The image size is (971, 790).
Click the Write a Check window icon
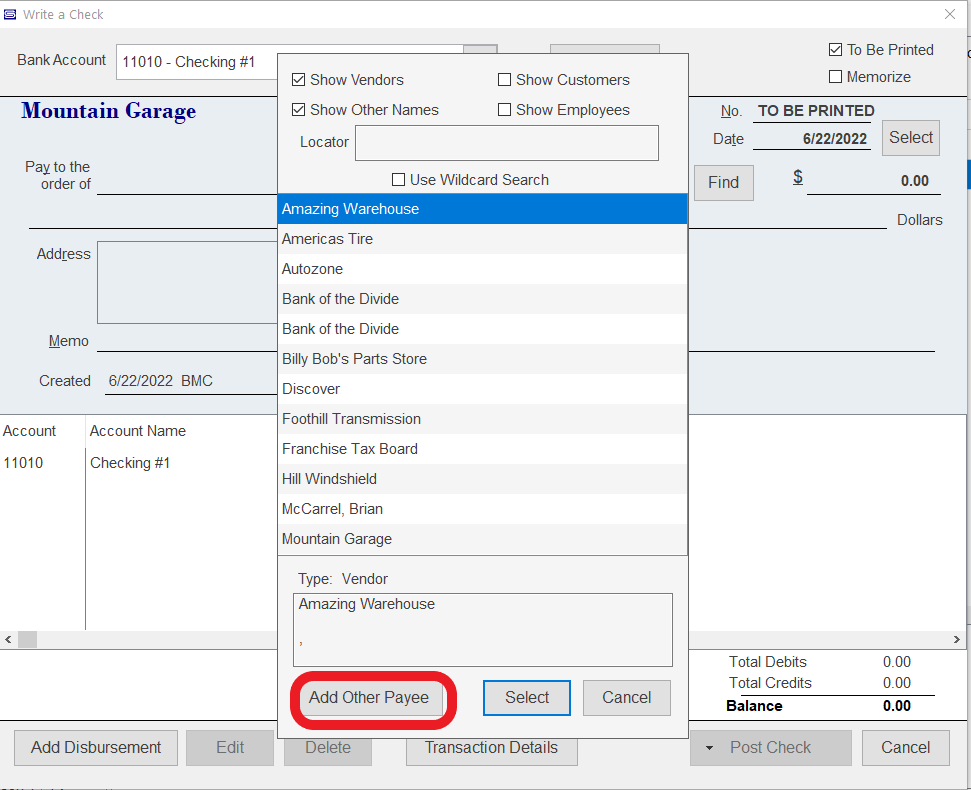click(x=10, y=14)
